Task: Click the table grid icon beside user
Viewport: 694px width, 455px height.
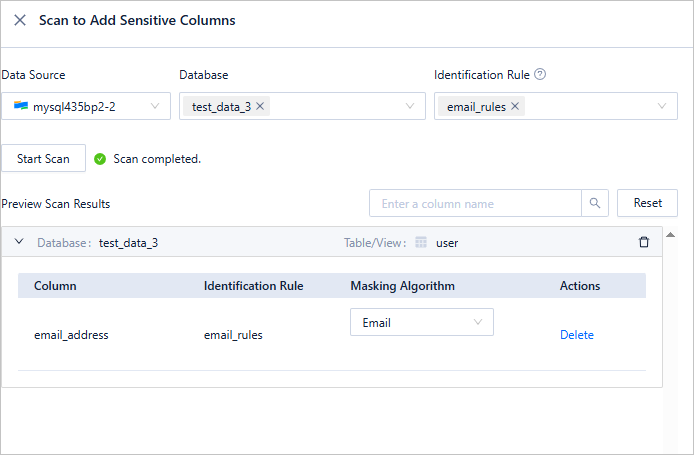Action: click(x=421, y=242)
